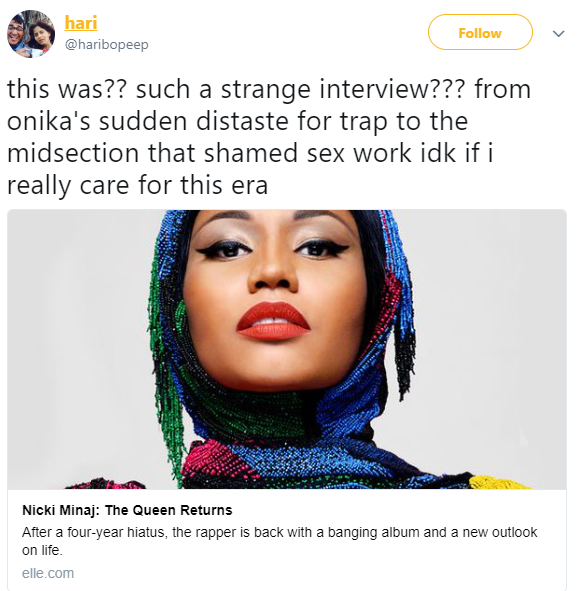Click the red lips in the preview photo

pos(274,321)
